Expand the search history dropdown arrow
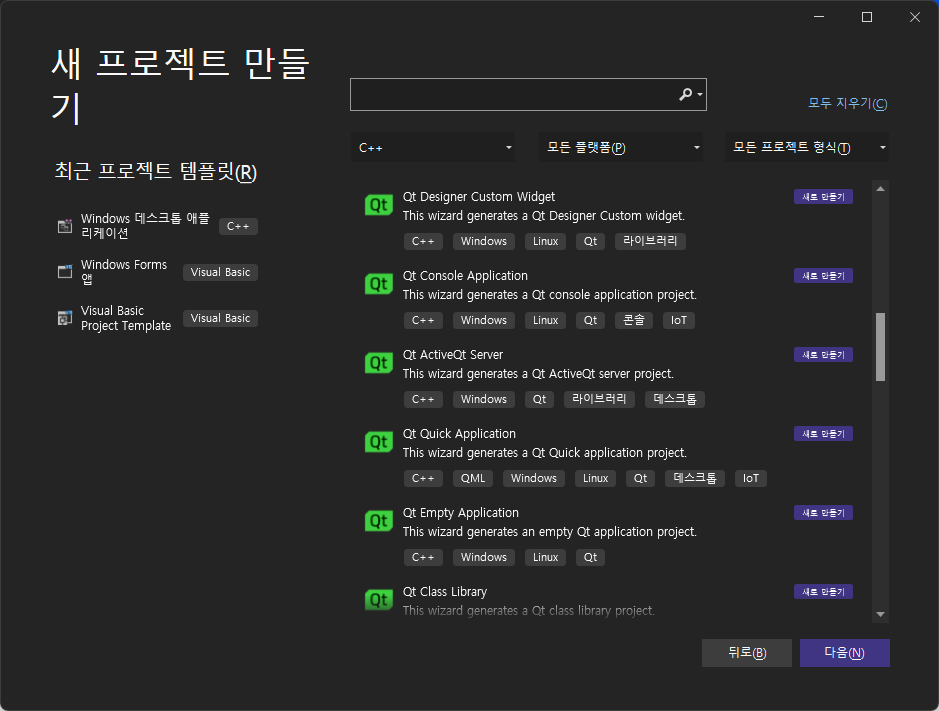Viewport: 939px width, 711px height. point(699,95)
